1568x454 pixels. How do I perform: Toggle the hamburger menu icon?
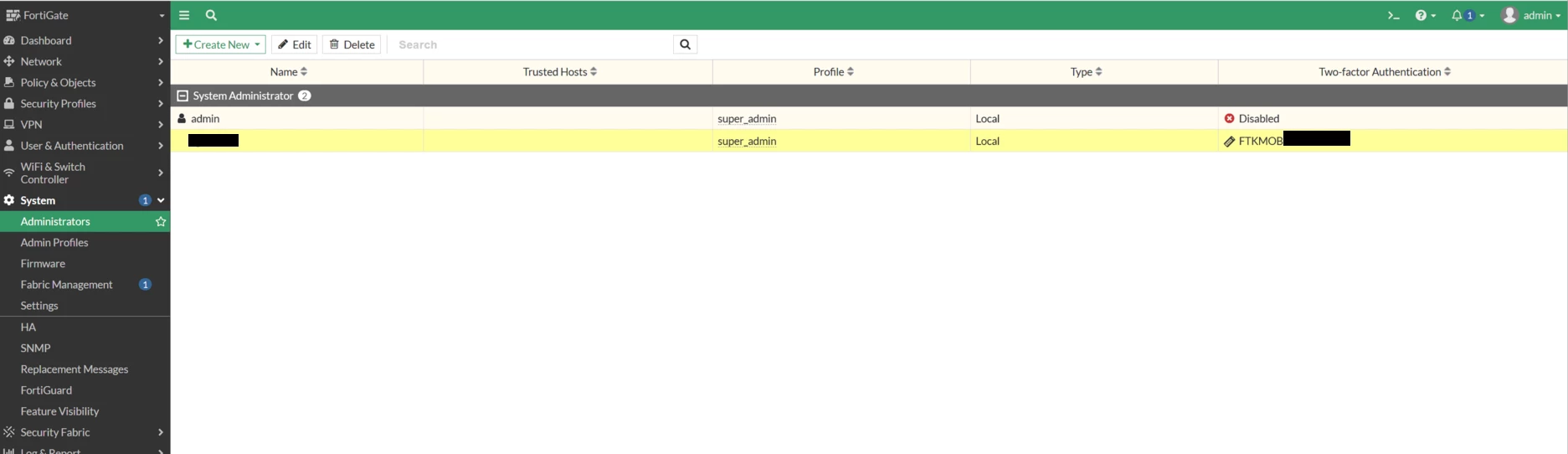click(184, 15)
